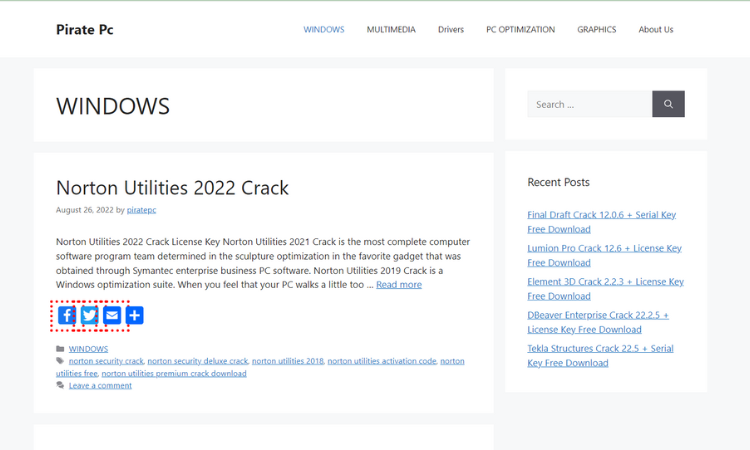
Task: Click the search magnifier button
Action: [x=668, y=104]
